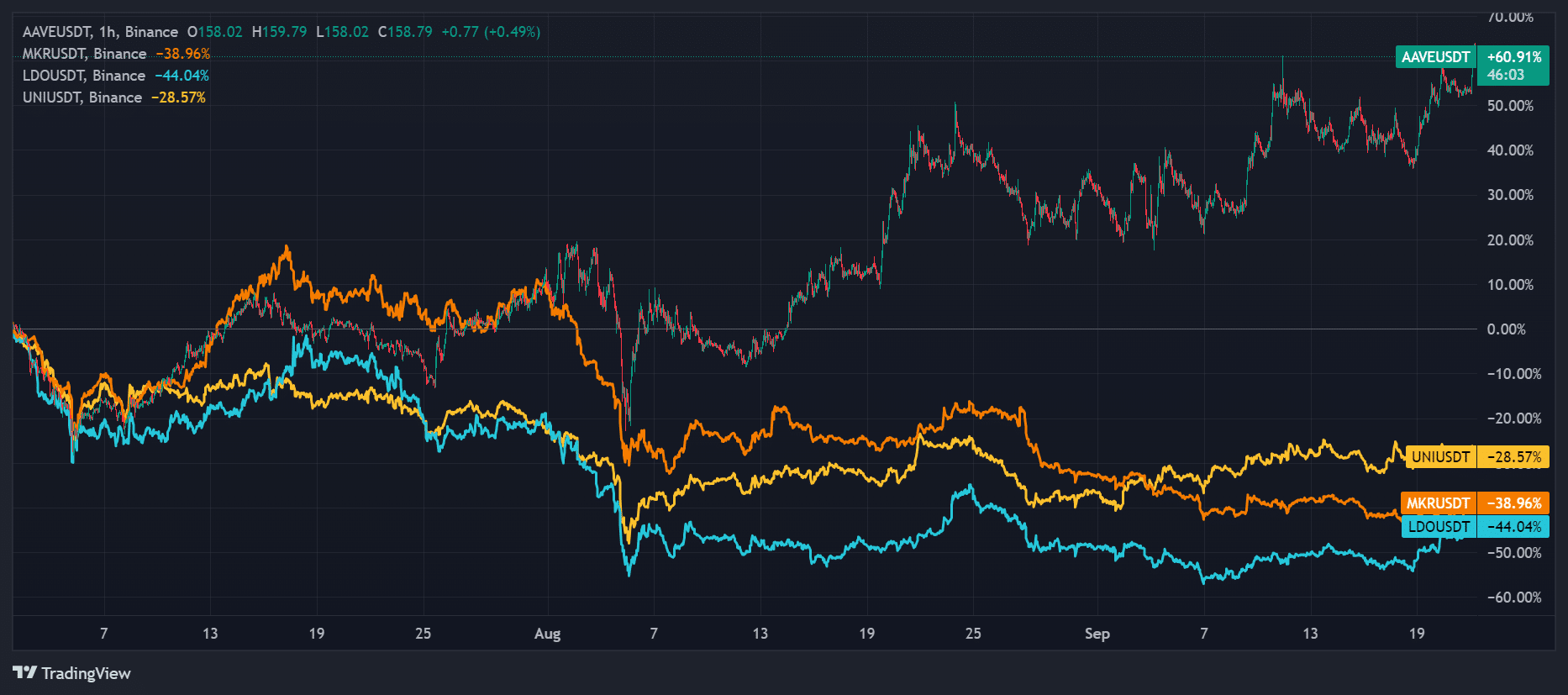Select the LDOUSDT, Binance legend entry

click(x=83, y=76)
